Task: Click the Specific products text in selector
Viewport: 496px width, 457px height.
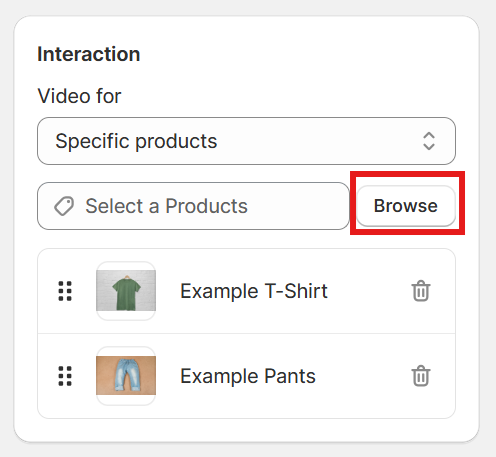Action: [136, 141]
